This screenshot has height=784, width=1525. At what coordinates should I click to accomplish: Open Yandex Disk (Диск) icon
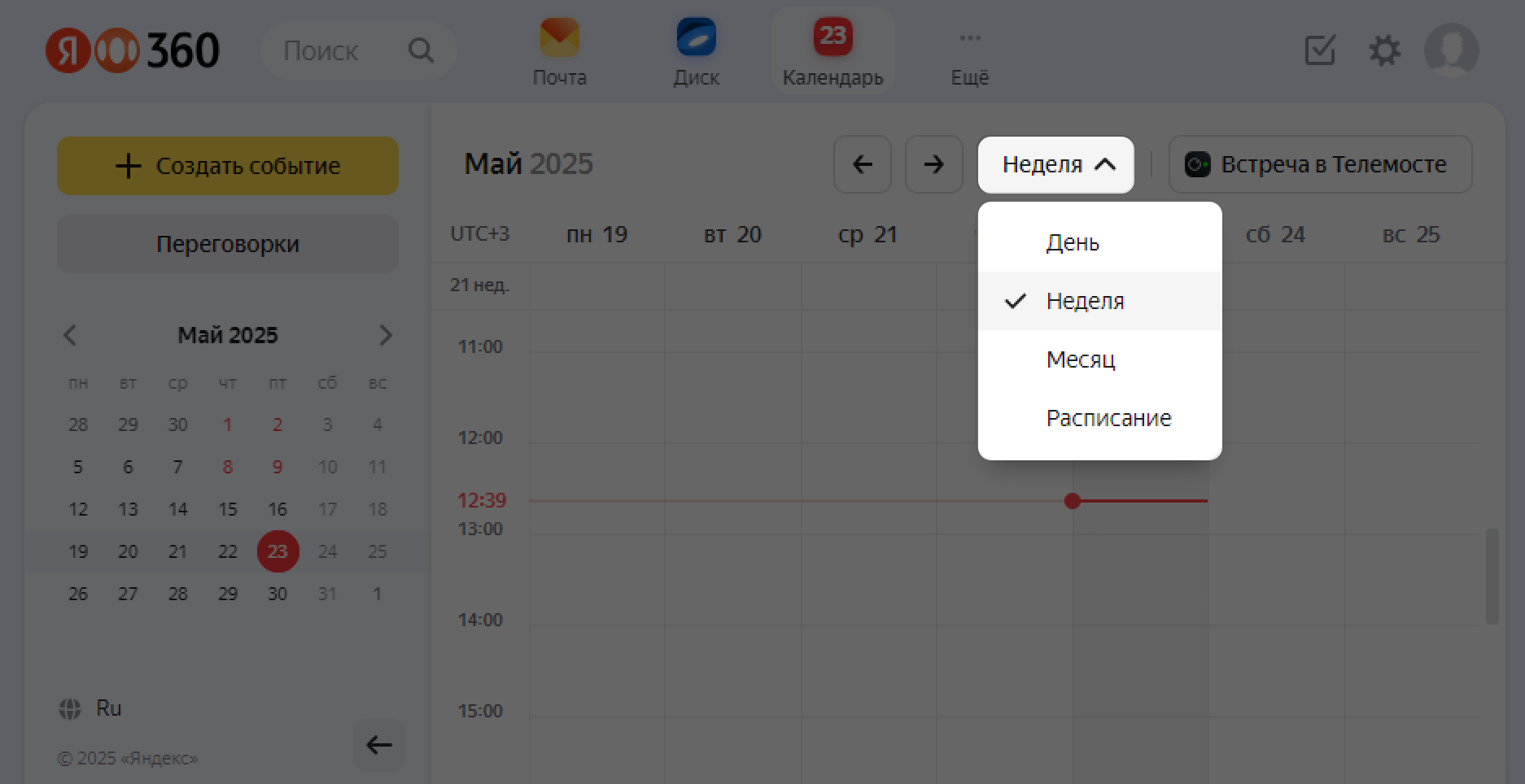pos(696,50)
